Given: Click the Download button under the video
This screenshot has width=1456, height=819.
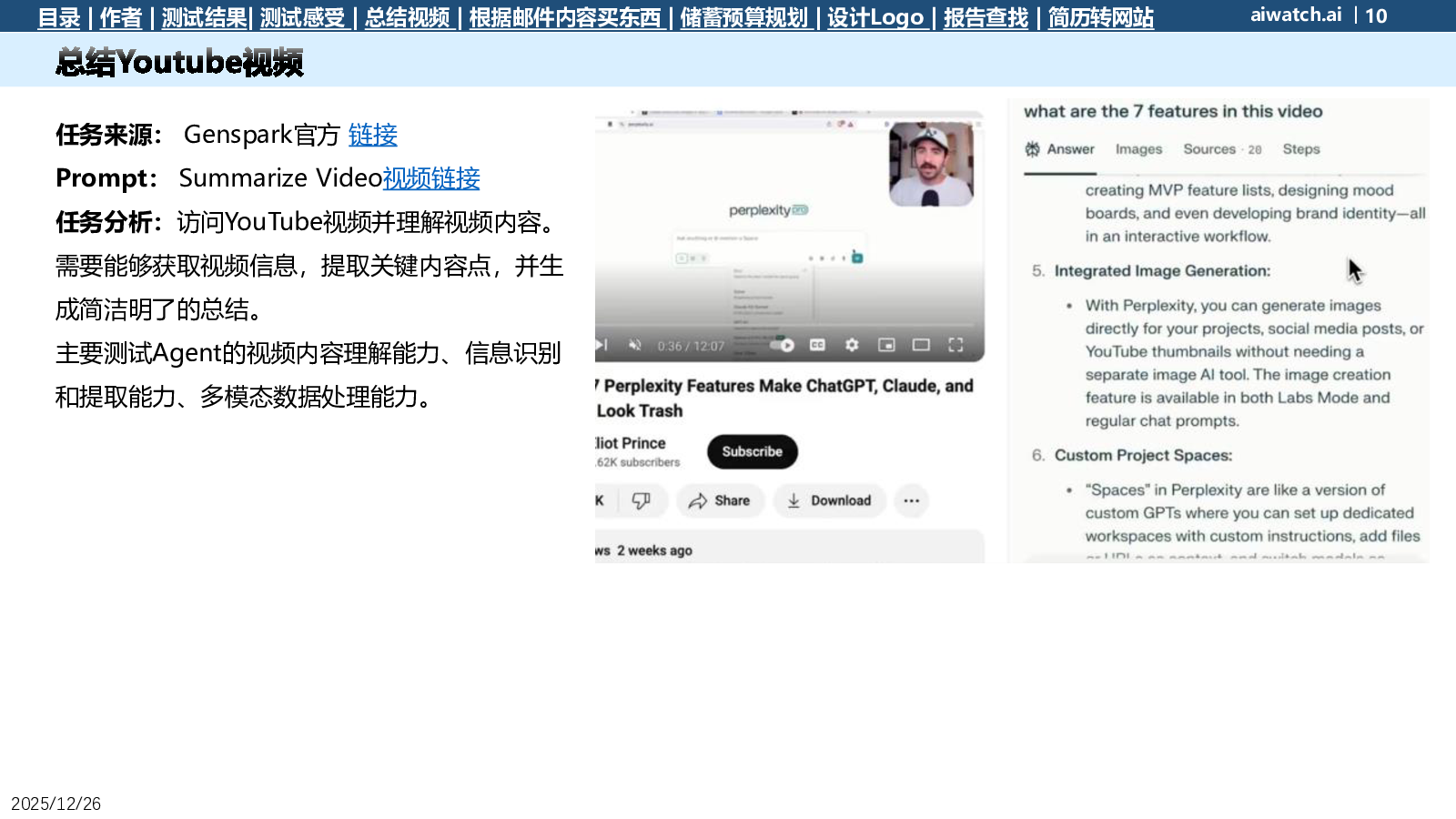Looking at the screenshot, I should pos(829,500).
